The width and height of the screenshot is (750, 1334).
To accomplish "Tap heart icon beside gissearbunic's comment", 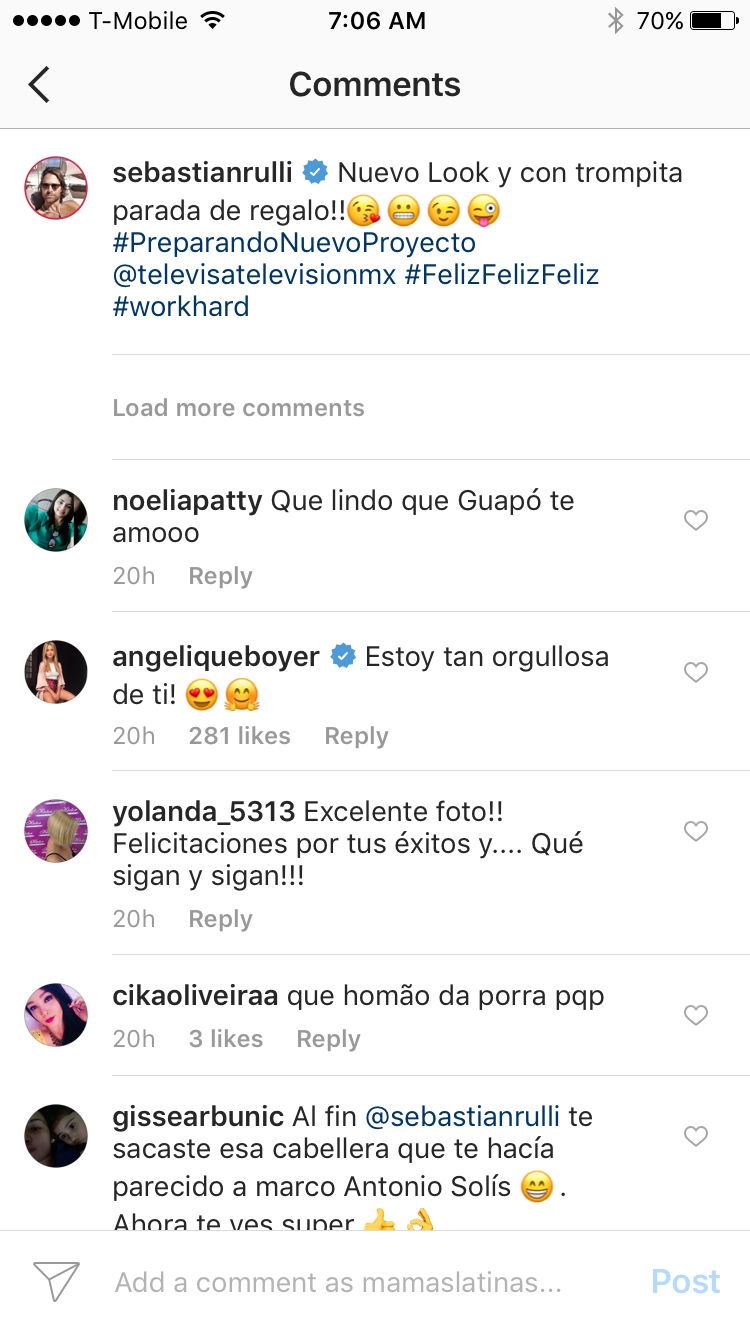I will click(696, 1136).
